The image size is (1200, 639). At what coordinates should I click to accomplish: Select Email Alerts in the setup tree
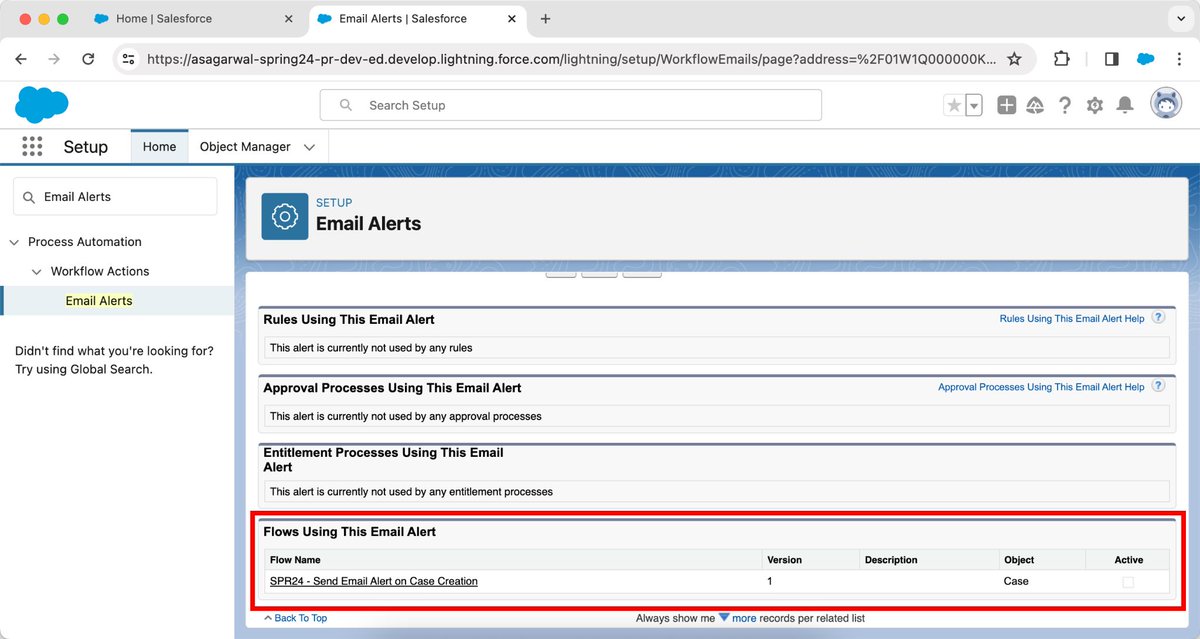99,300
